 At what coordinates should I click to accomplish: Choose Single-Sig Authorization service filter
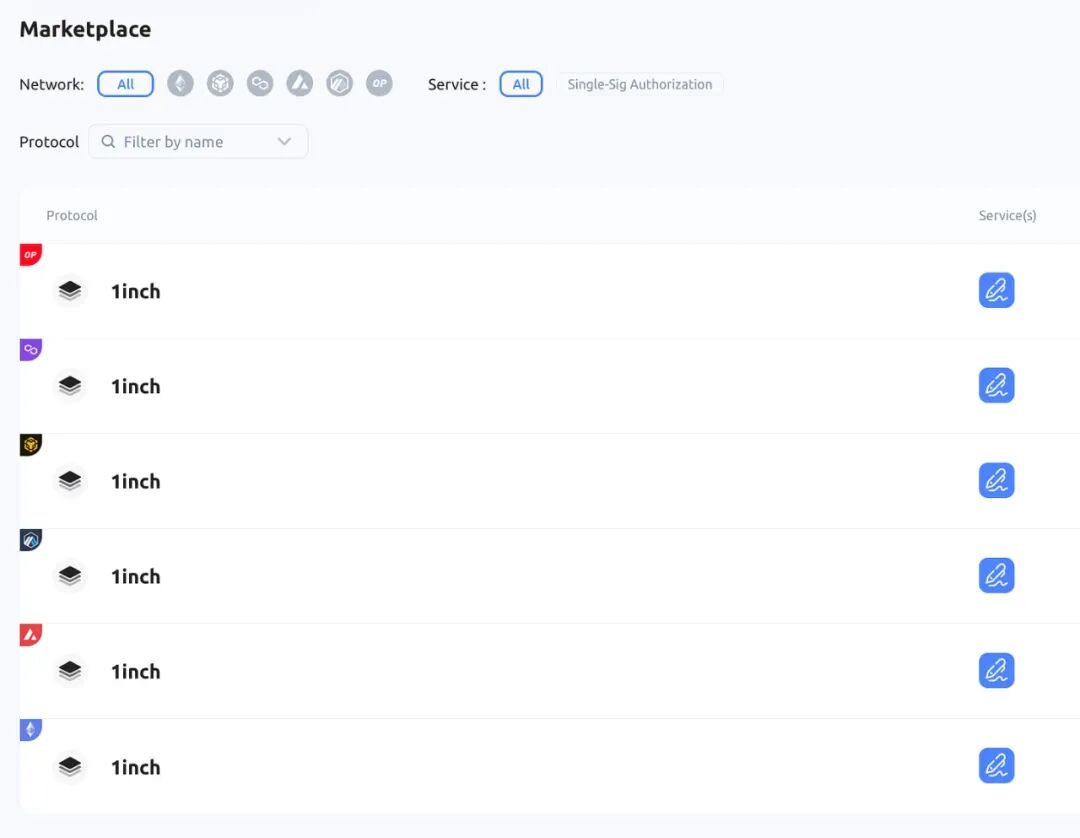(640, 84)
